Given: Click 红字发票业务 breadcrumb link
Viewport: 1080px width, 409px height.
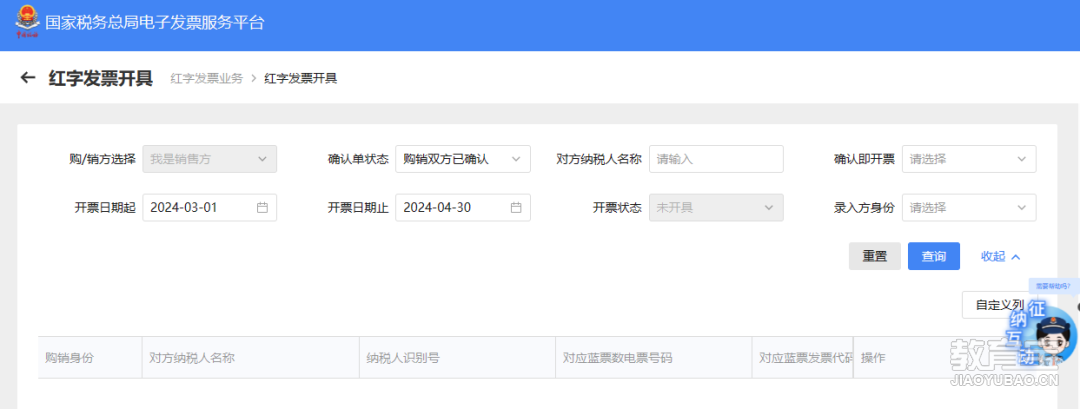Looking at the screenshot, I should click(207, 78).
